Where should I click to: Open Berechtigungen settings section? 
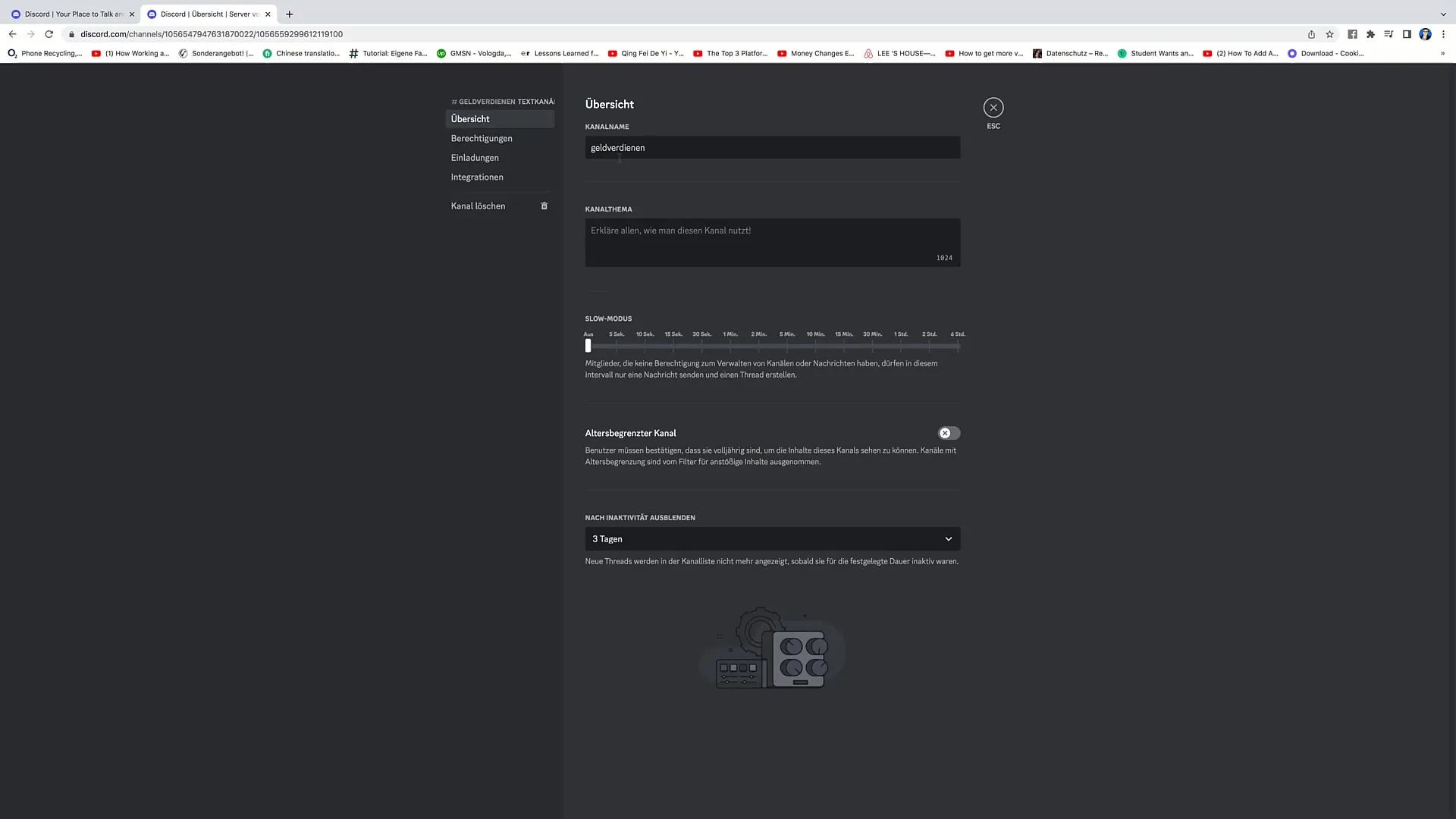[481, 138]
